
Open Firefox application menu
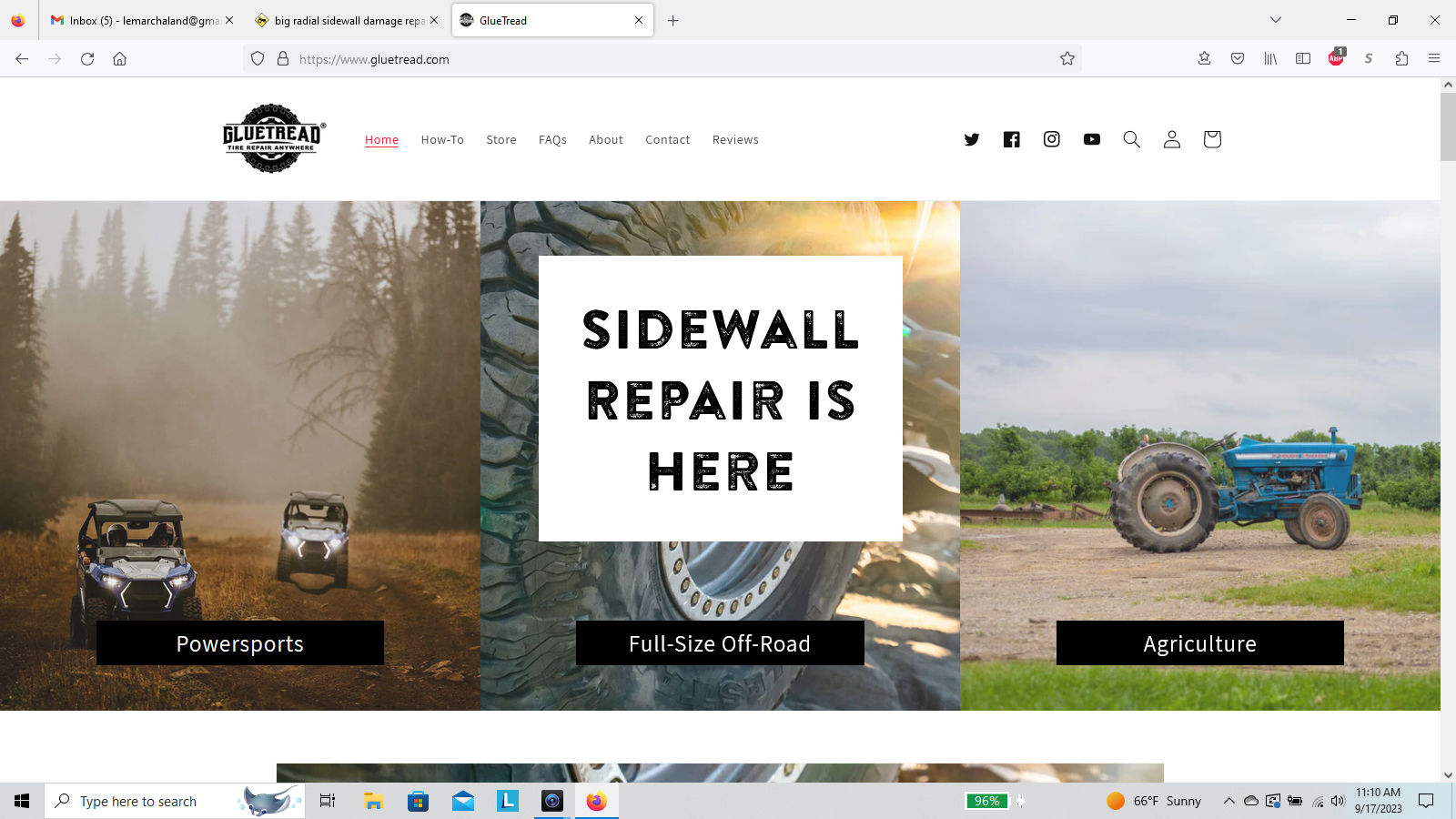[1434, 59]
